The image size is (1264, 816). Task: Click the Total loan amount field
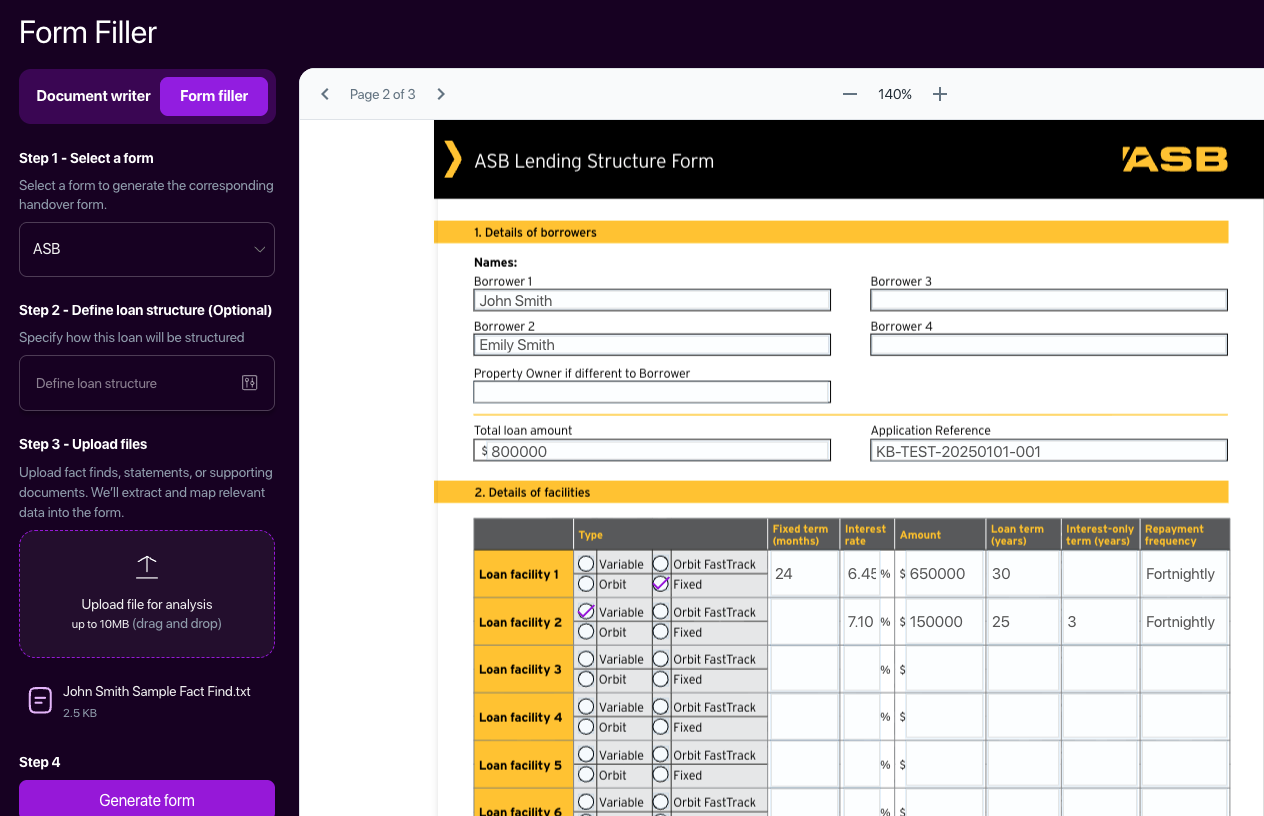(x=657, y=451)
